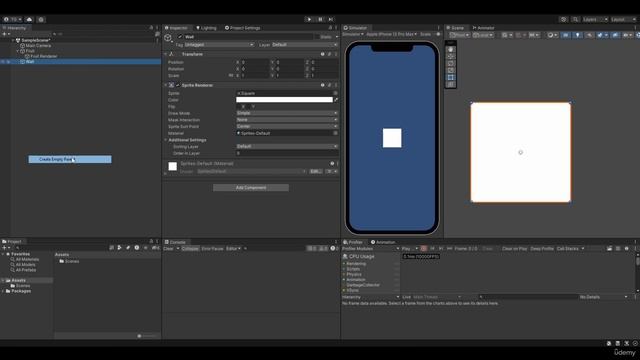Screen dimensions: 640x360
Task: Open the Layer dropdown set to Default
Action: [x=305, y=44]
